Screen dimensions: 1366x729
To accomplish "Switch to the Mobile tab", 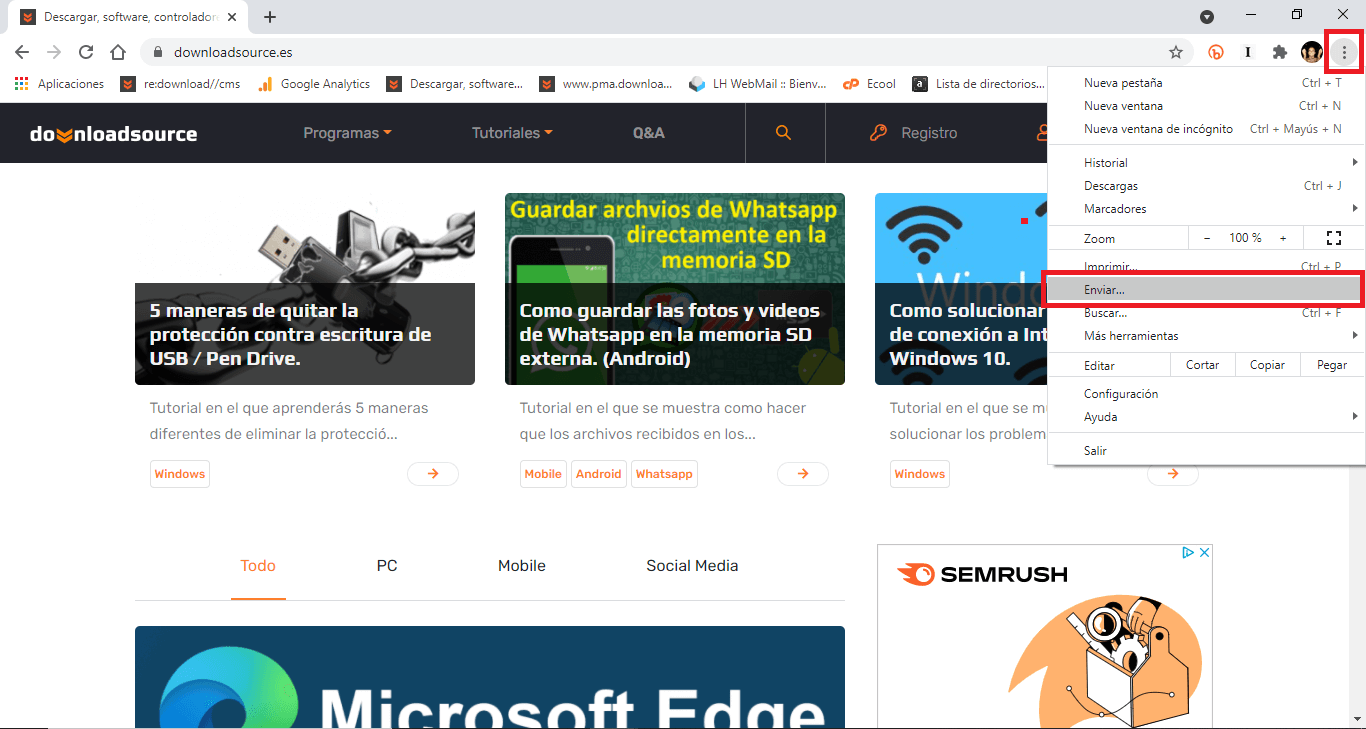I will click(x=522, y=566).
